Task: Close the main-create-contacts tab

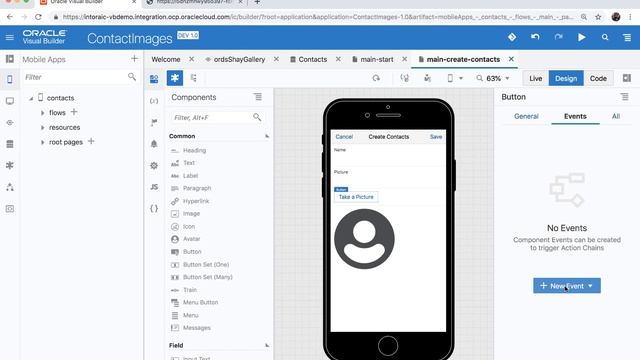Action: coord(511,59)
